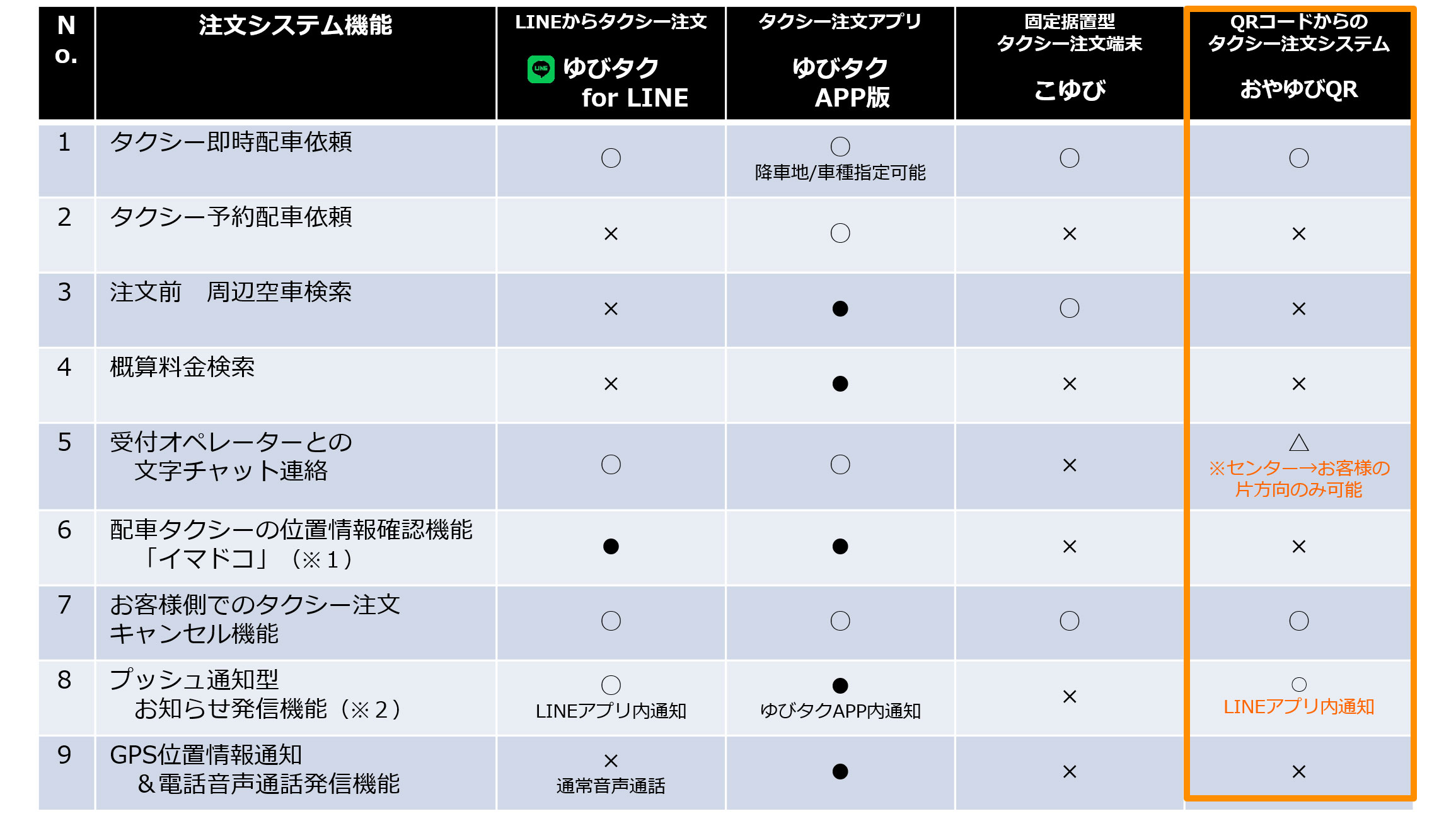1456x816 pixels.
Task: Click the ゆびタクAPP内通知 label
Action: [840, 711]
